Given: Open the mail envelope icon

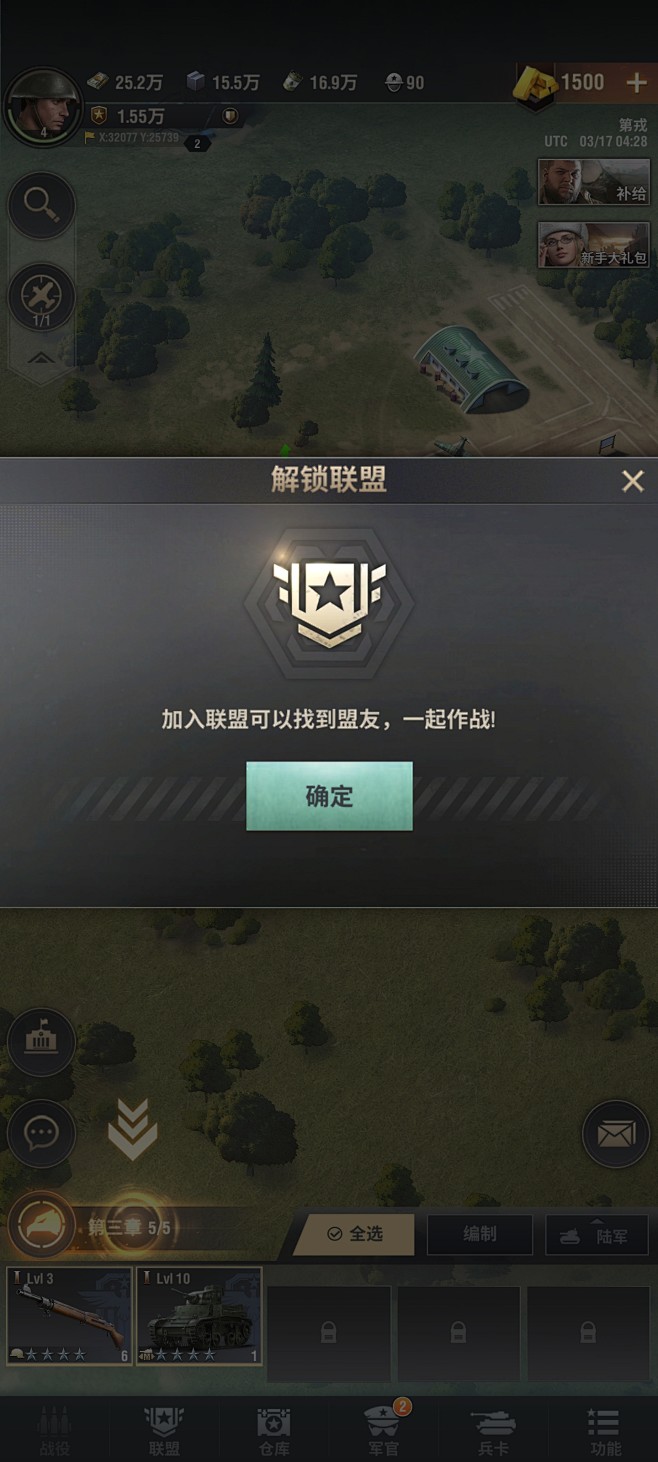Looking at the screenshot, I should [x=616, y=1134].
